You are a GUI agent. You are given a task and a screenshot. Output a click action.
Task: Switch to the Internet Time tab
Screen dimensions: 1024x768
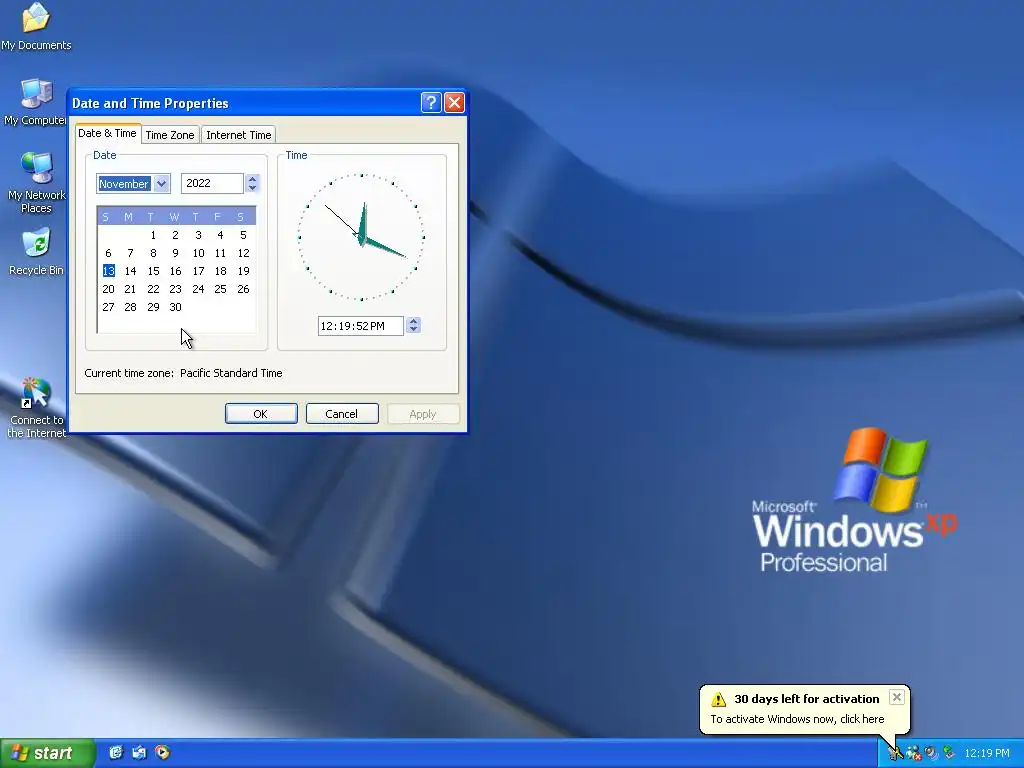[238, 135]
